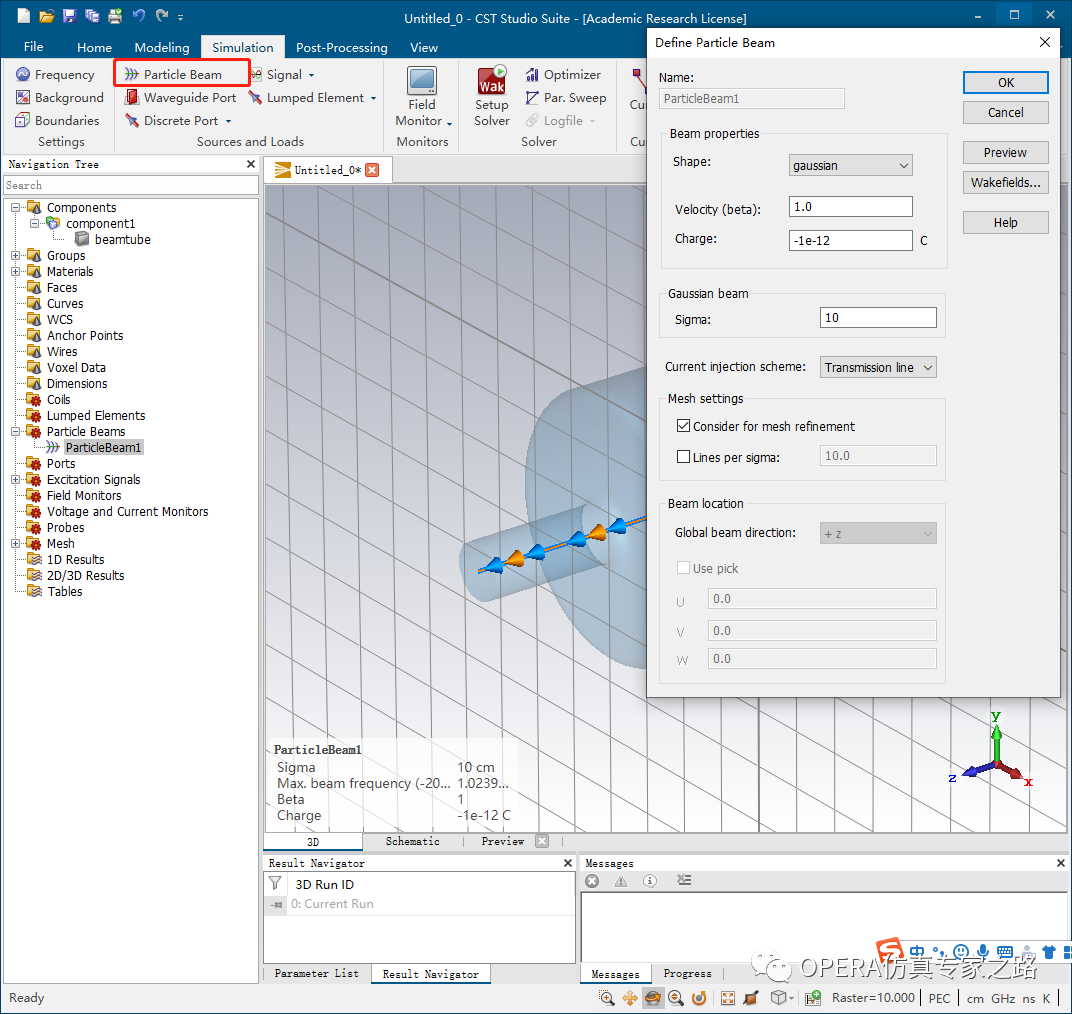The image size is (1072, 1014).
Task: Click the filter funnel icon in Result Navigator
Action: pos(275,883)
